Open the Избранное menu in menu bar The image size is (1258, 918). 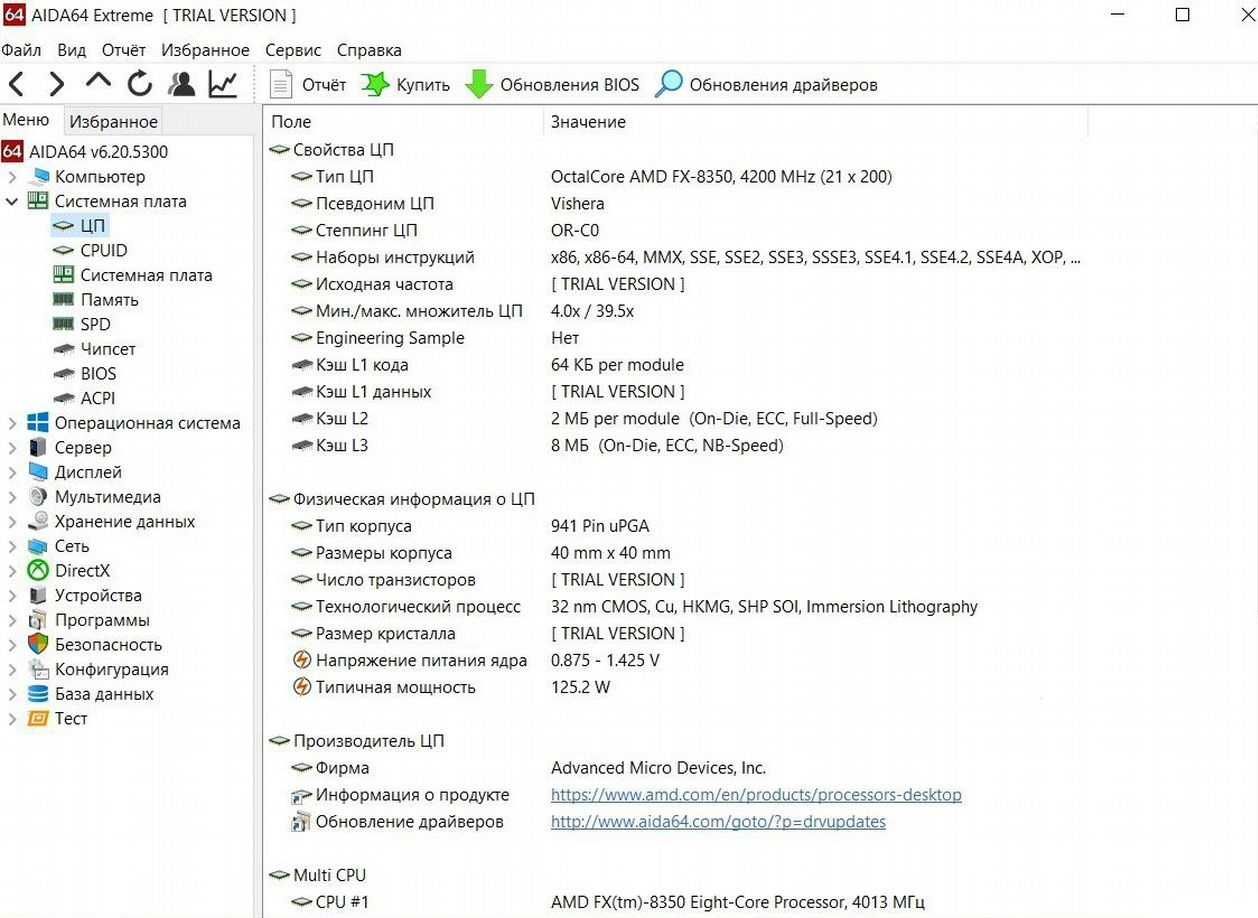click(205, 50)
